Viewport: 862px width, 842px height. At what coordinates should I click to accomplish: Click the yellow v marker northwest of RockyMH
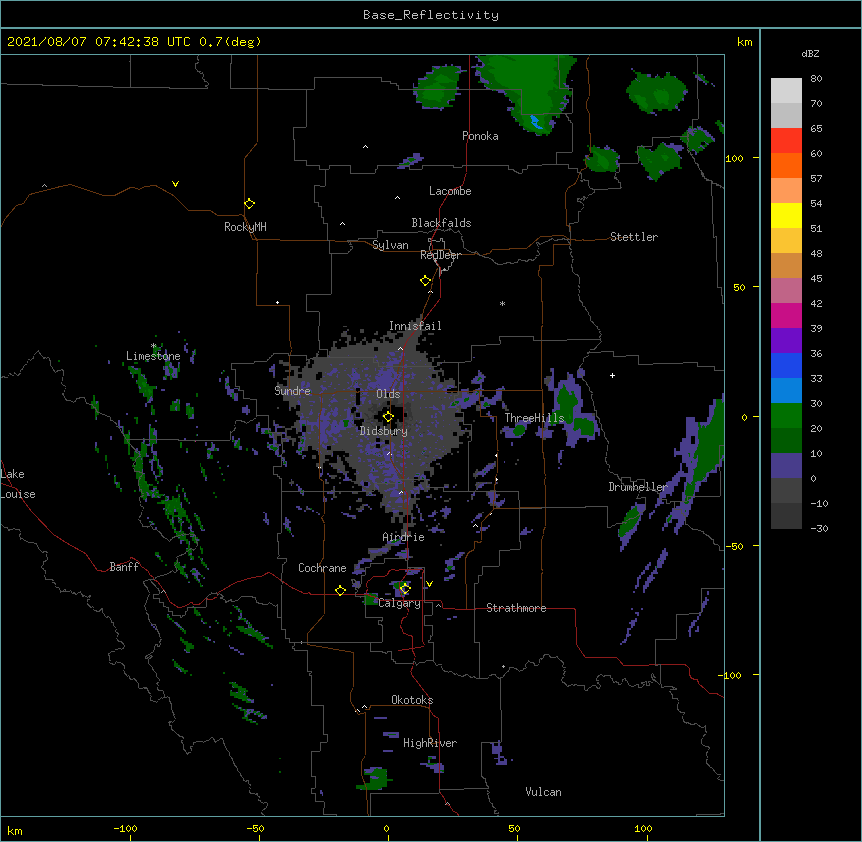pos(175,184)
